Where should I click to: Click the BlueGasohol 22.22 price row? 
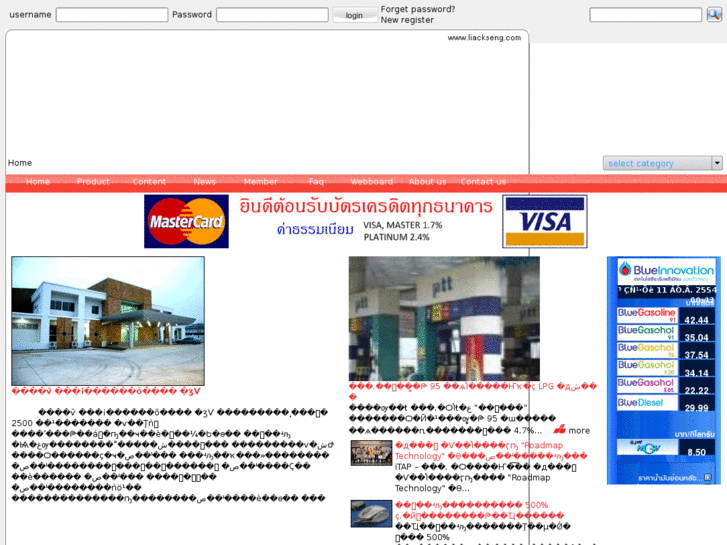(x=666, y=386)
